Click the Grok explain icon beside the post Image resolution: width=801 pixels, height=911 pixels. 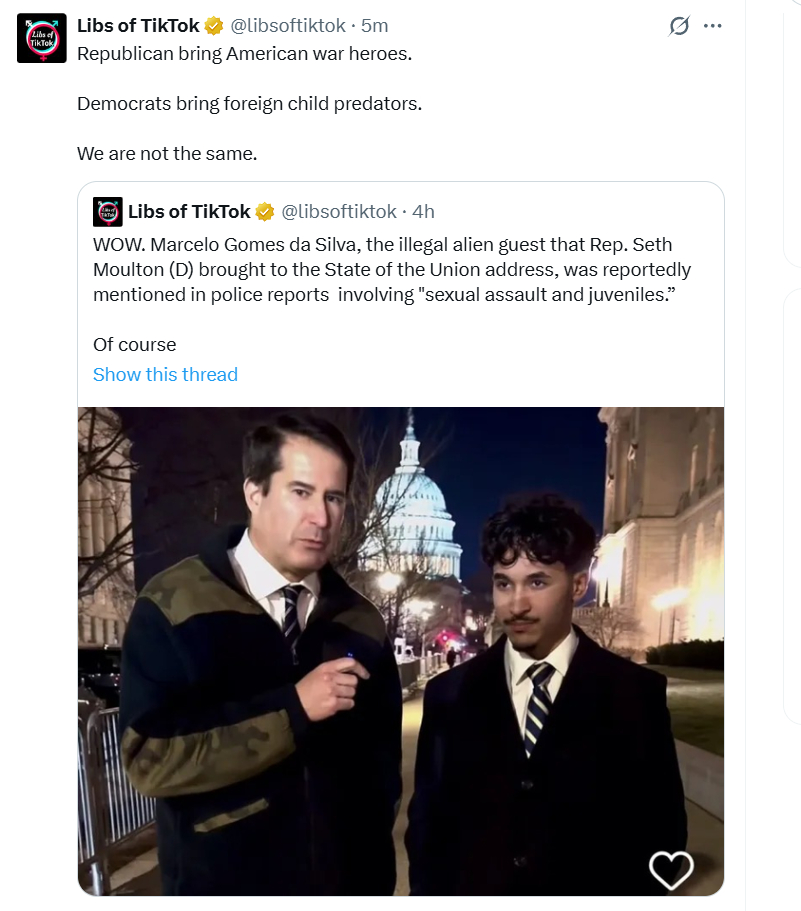tap(679, 26)
